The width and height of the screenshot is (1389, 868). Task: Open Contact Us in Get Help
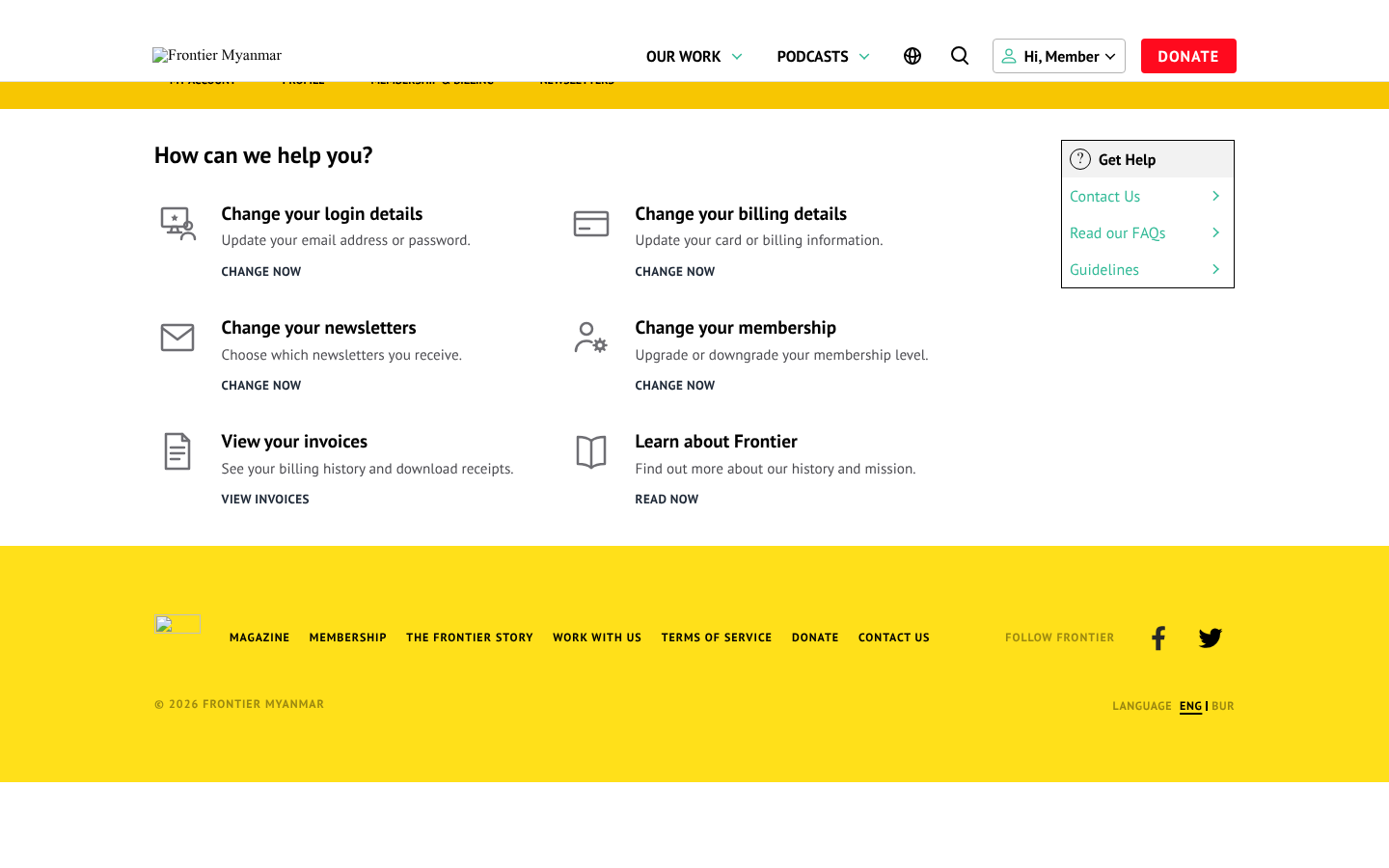[x=1105, y=196]
